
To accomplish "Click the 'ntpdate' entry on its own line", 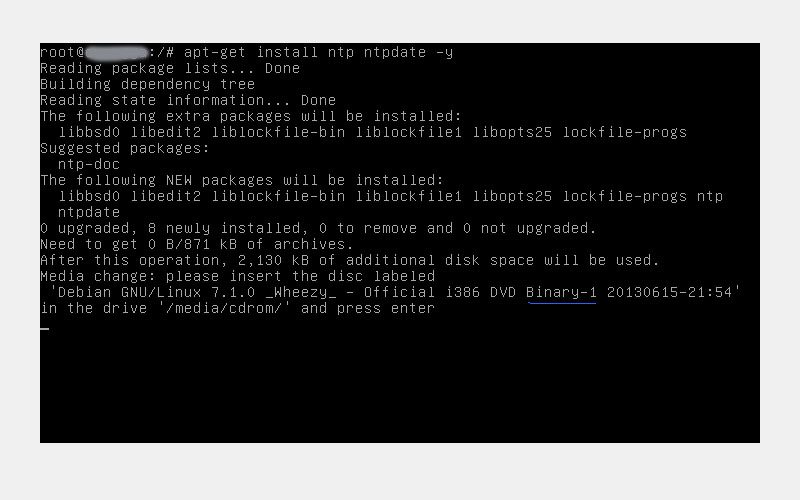I will point(89,212).
